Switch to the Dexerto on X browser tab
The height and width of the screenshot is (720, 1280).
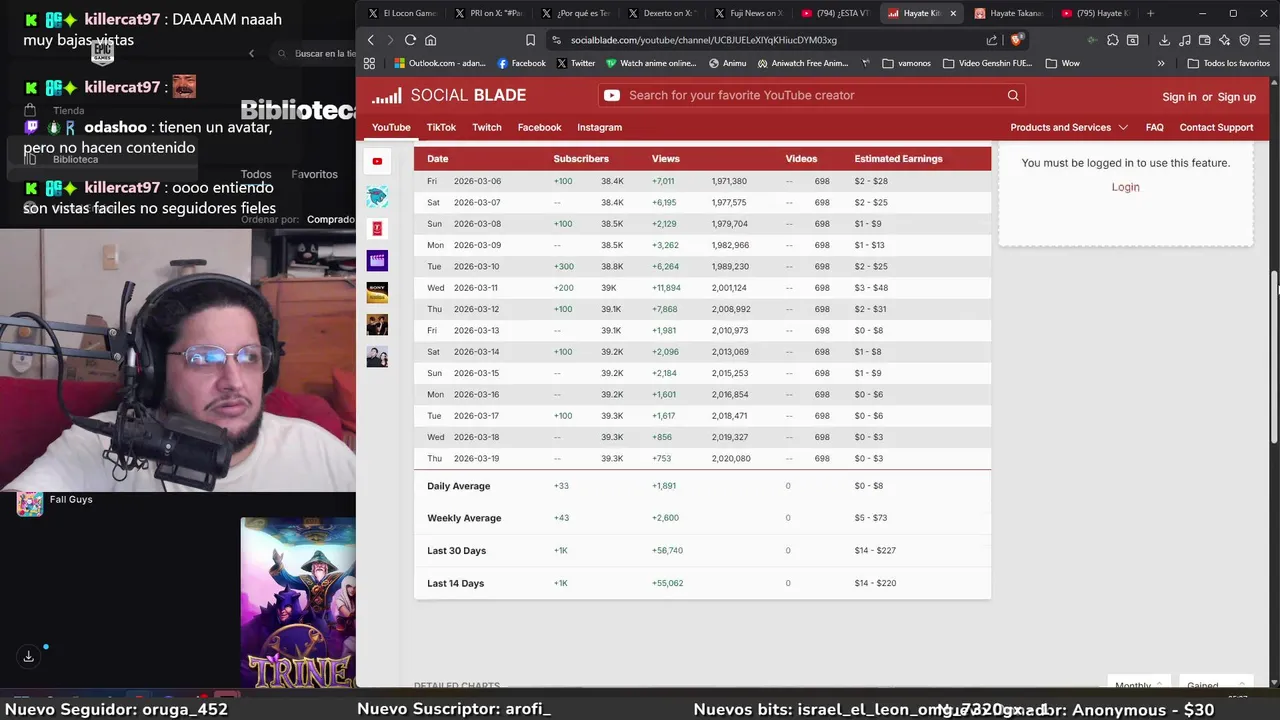(661, 13)
